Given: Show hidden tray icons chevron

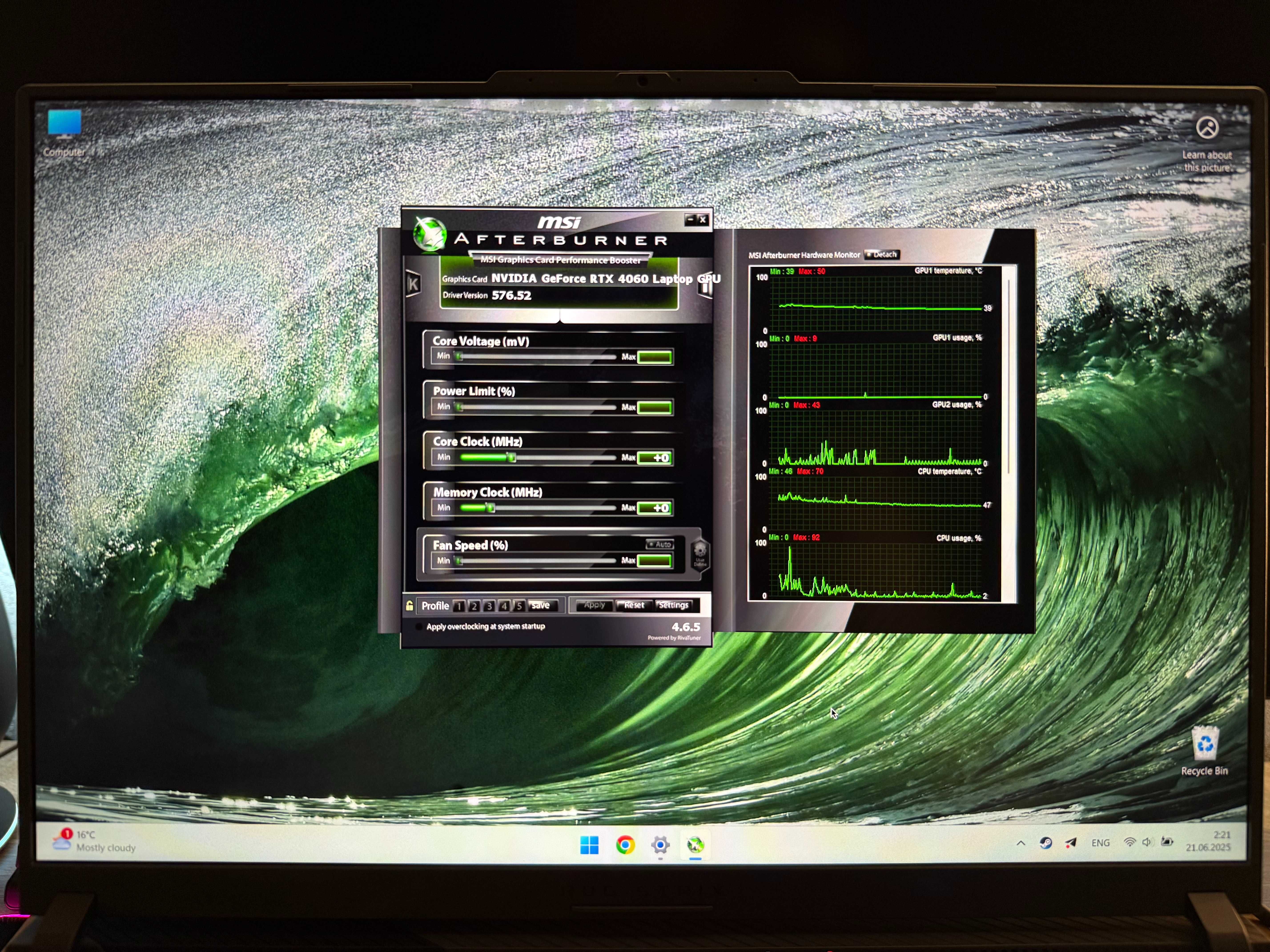Looking at the screenshot, I should pyautogui.click(x=1021, y=843).
